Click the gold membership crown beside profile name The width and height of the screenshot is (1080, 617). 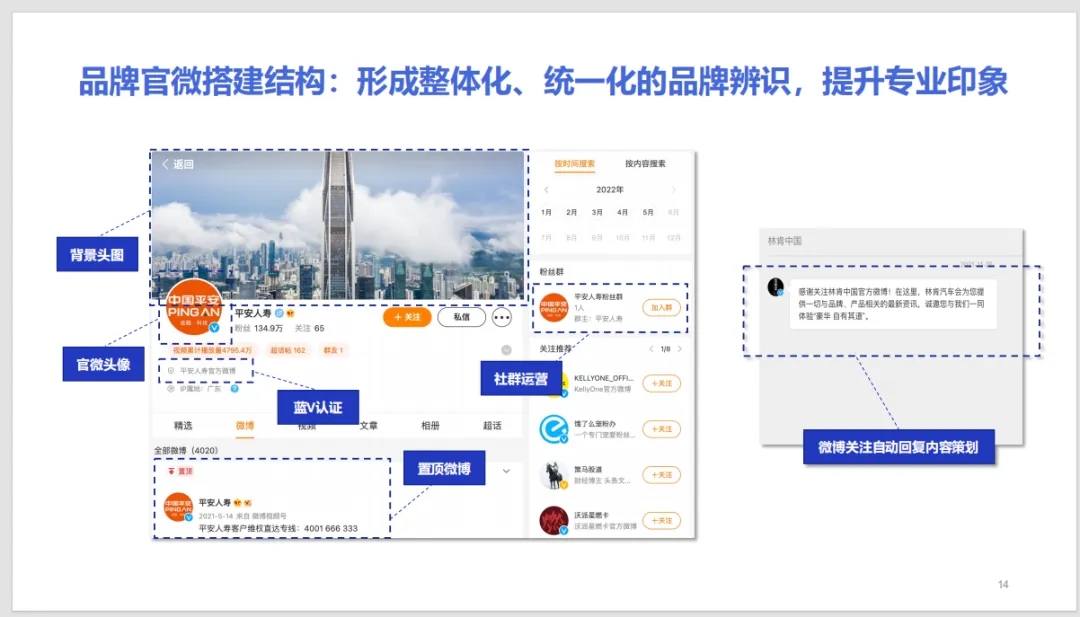click(291, 313)
